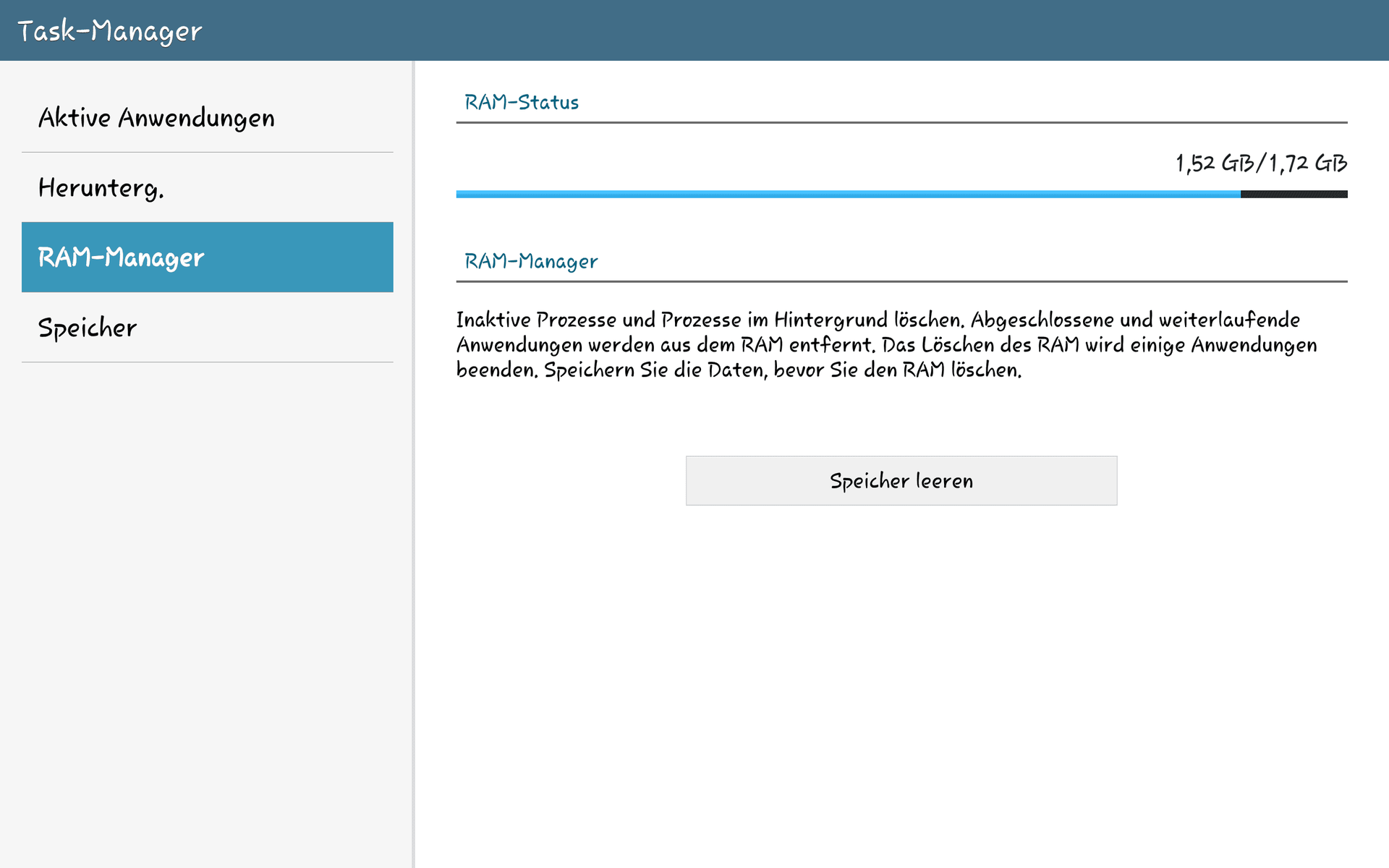Click the 1,52 GB/1,72 GB usage value

(1261, 163)
